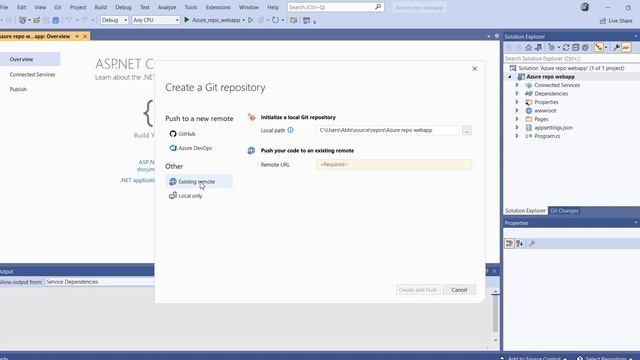Open the Build menu

click(x=100, y=7)
